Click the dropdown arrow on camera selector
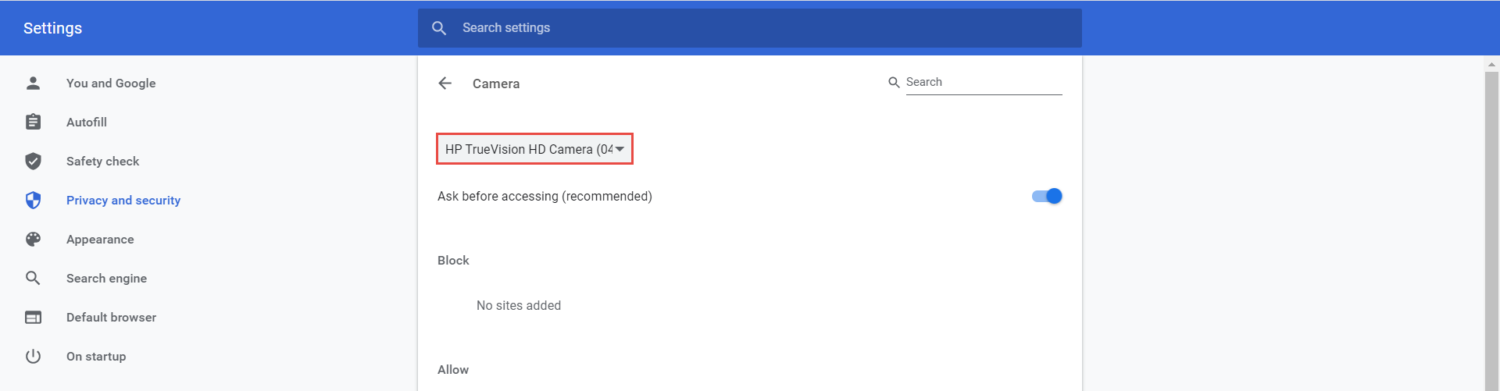The image size is (1500, 391). 620,149
